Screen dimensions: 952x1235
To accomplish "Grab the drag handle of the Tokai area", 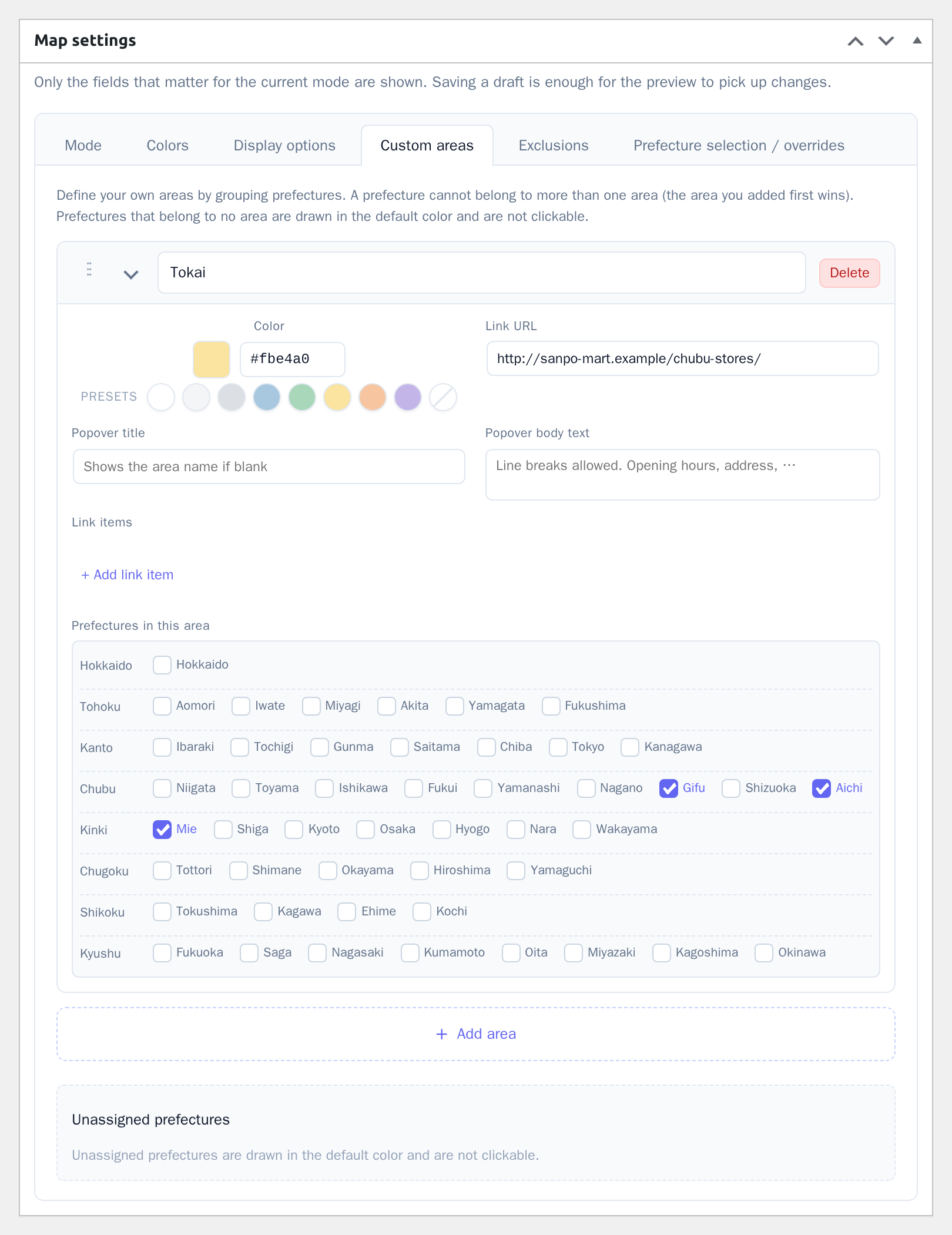I will point(89,270).
